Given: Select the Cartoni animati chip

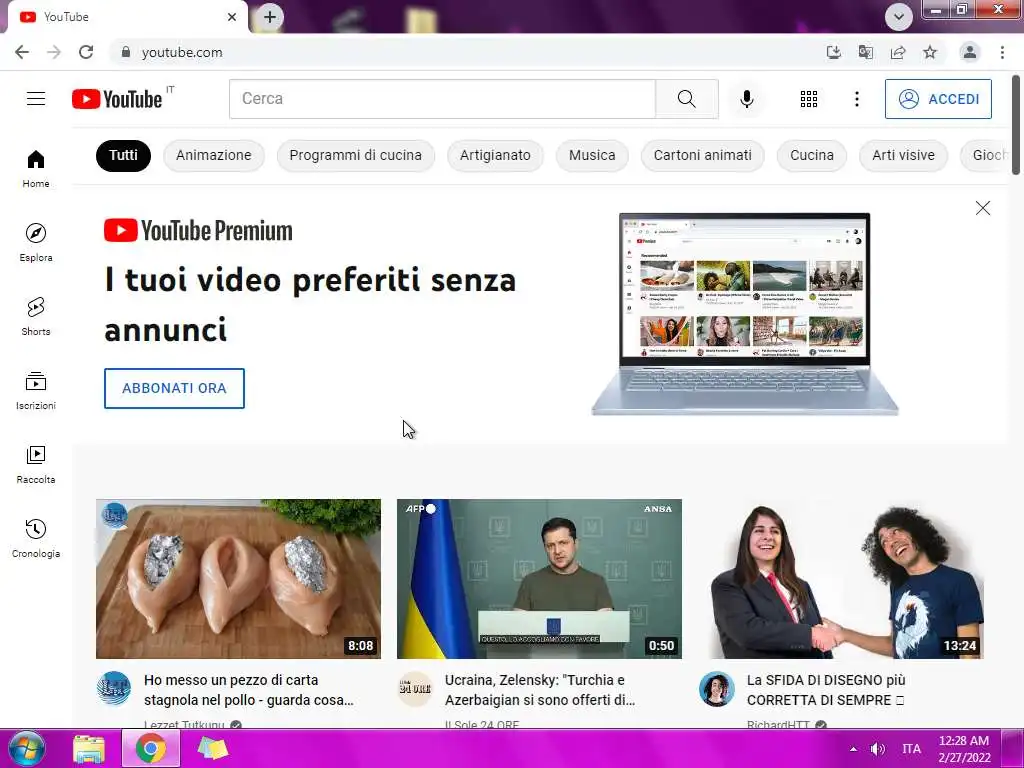Looking at the screenshot, I should [703, 155].
